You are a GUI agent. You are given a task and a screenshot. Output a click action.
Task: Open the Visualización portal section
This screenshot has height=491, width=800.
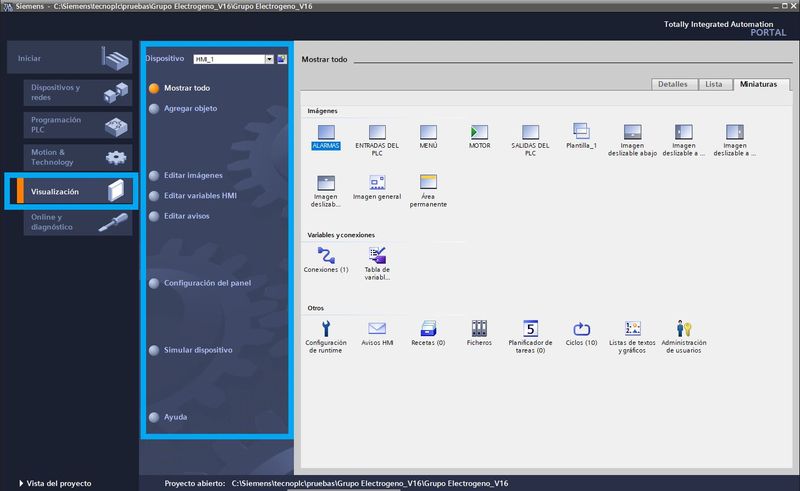coord(71,191)
